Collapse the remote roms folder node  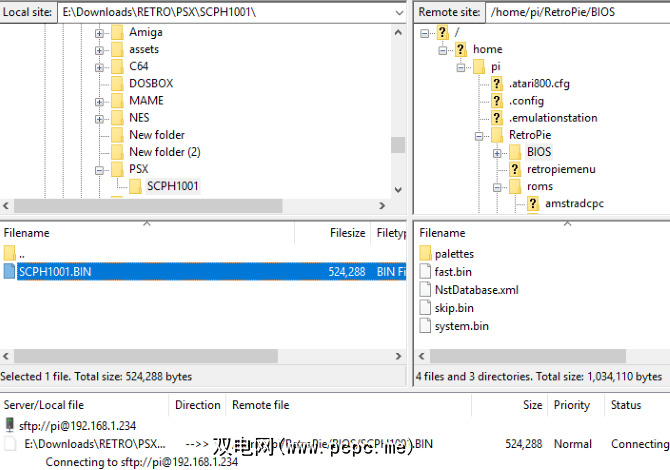[497, 187]
